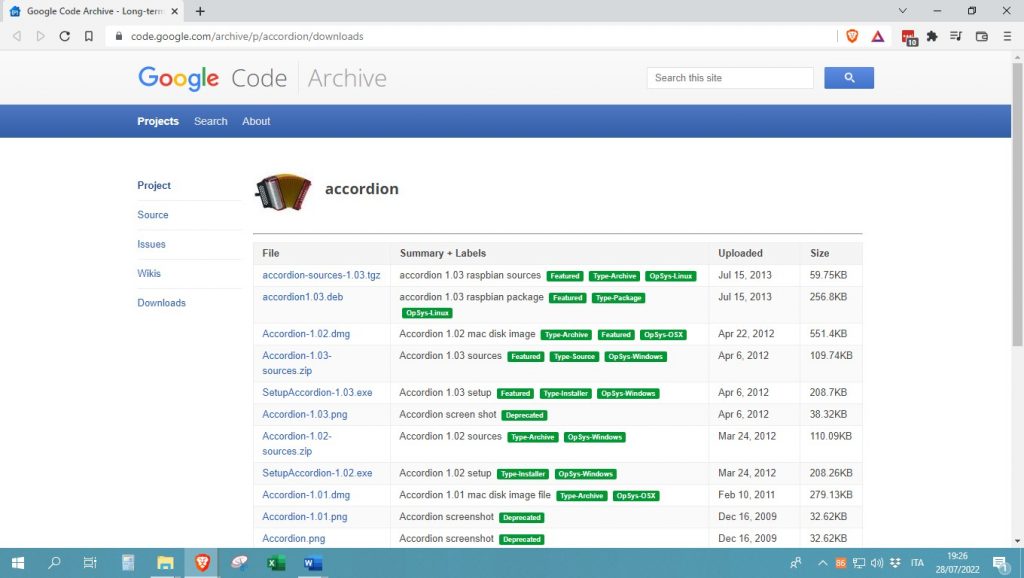Viewport: 1024px width, 578px height.
Task: Open a new browser tab
Action: pos(200,11)
